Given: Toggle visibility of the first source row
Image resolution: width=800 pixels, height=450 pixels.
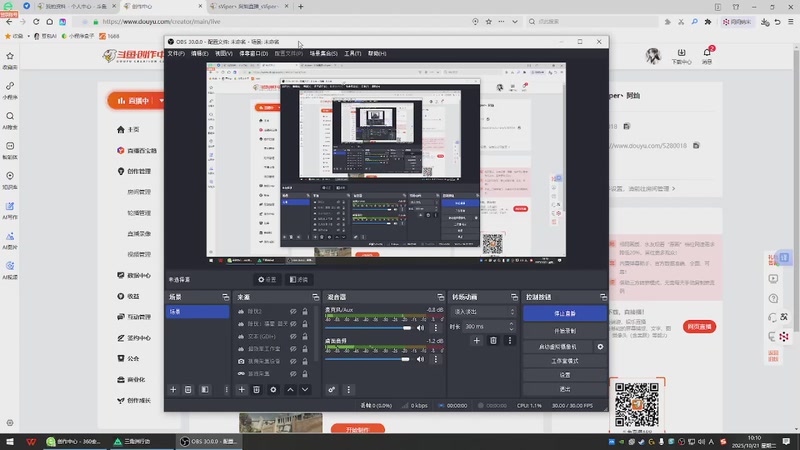Looking at the screenshot, I should (x=293, y=311).
